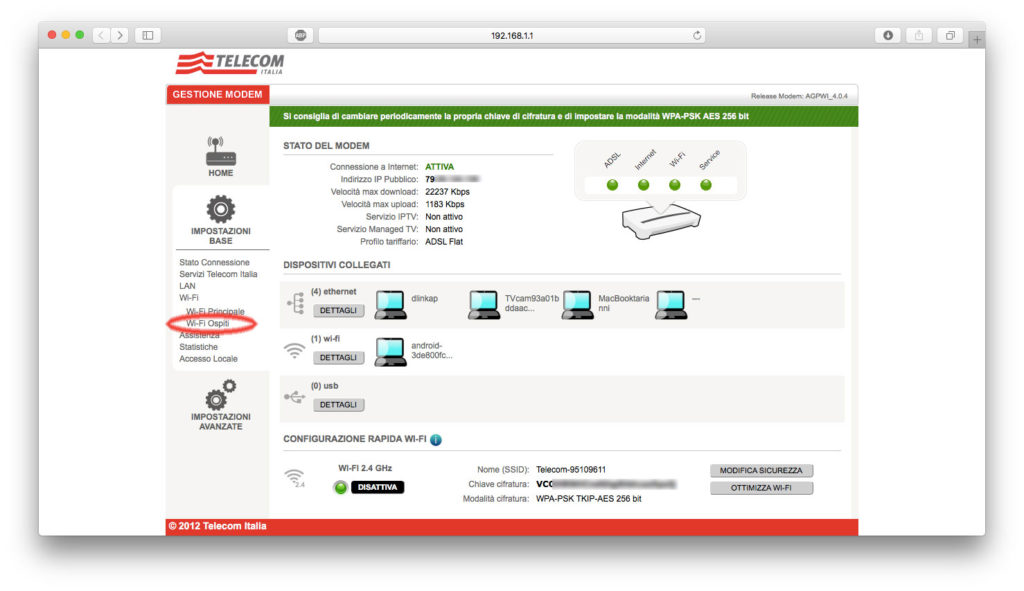Click the usb connection icon
This screenshot has height=591, width=1024.
295,396
